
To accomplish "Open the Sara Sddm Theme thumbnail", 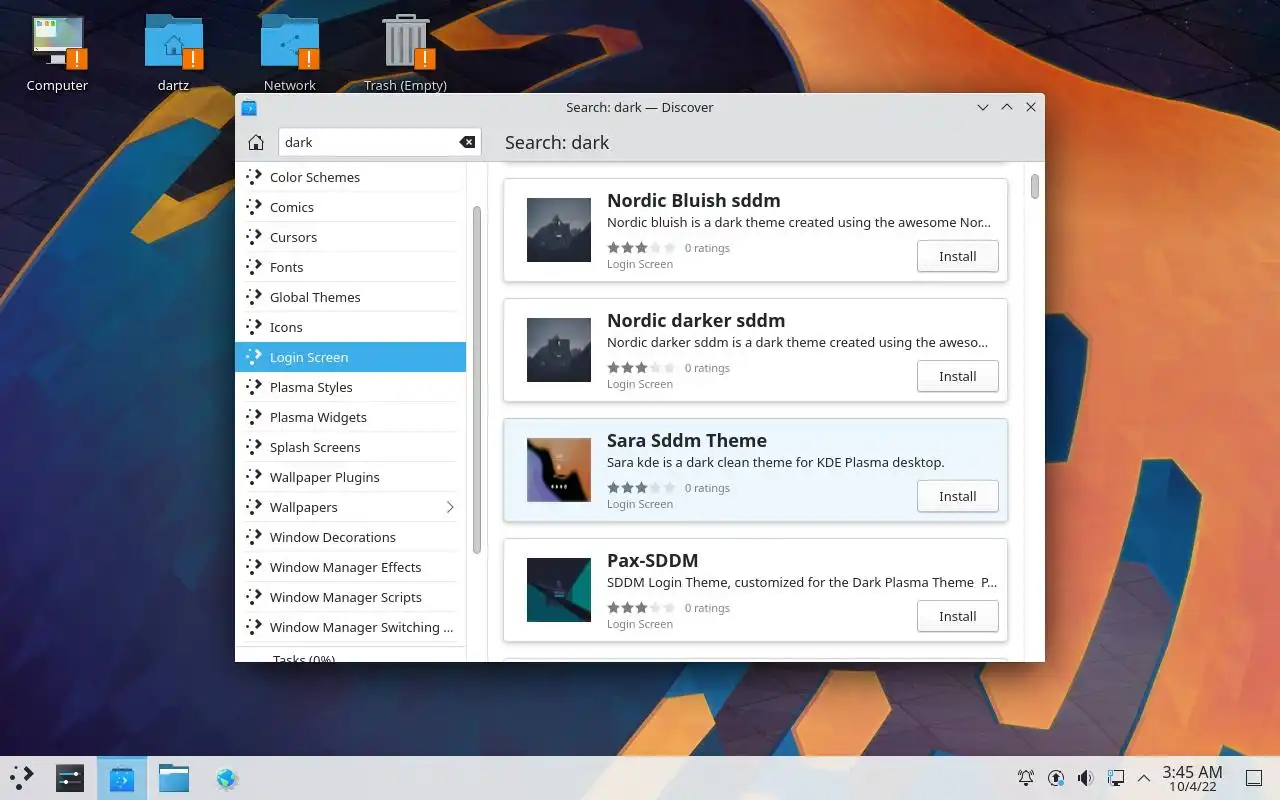I will click(x=559, y=470).
